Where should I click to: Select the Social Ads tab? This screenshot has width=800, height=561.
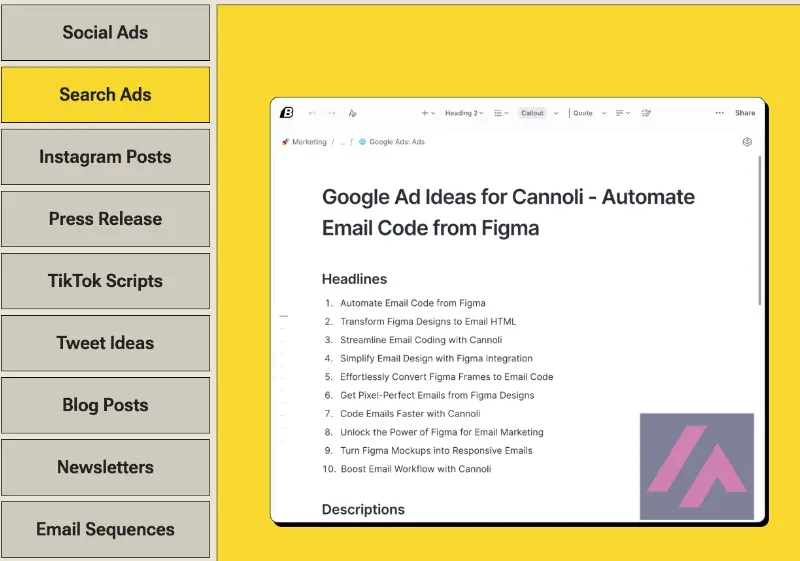(x=105, y=33)
